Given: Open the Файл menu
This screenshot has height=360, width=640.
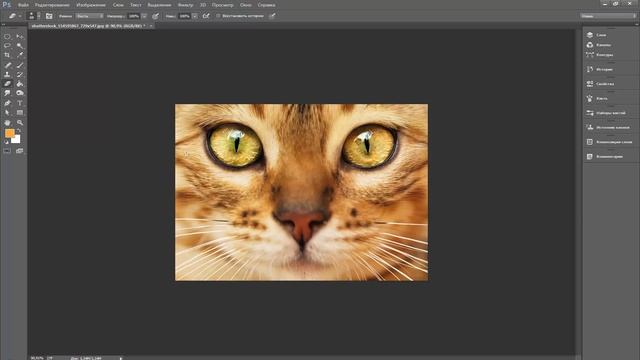Looking at the screenshot, I should click(23, 5).
